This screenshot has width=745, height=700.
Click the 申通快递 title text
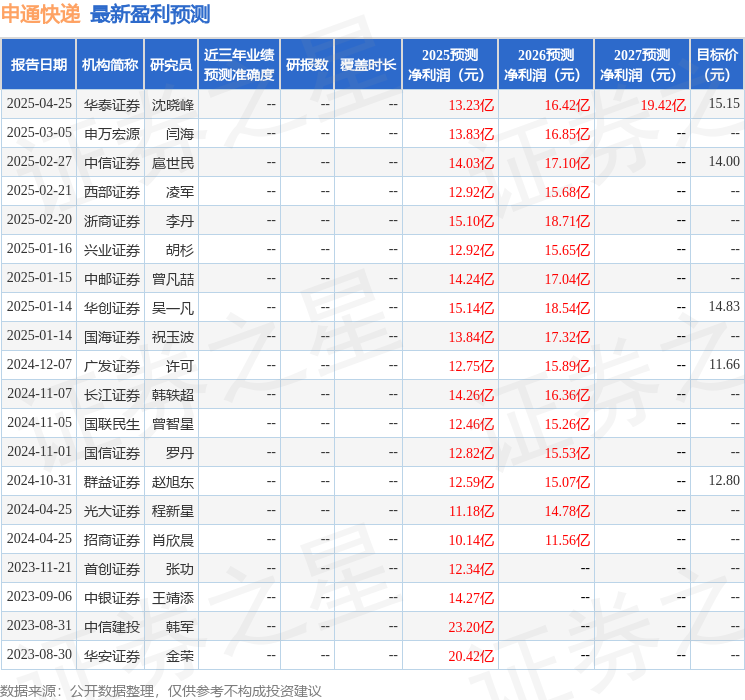pos(41,14)
